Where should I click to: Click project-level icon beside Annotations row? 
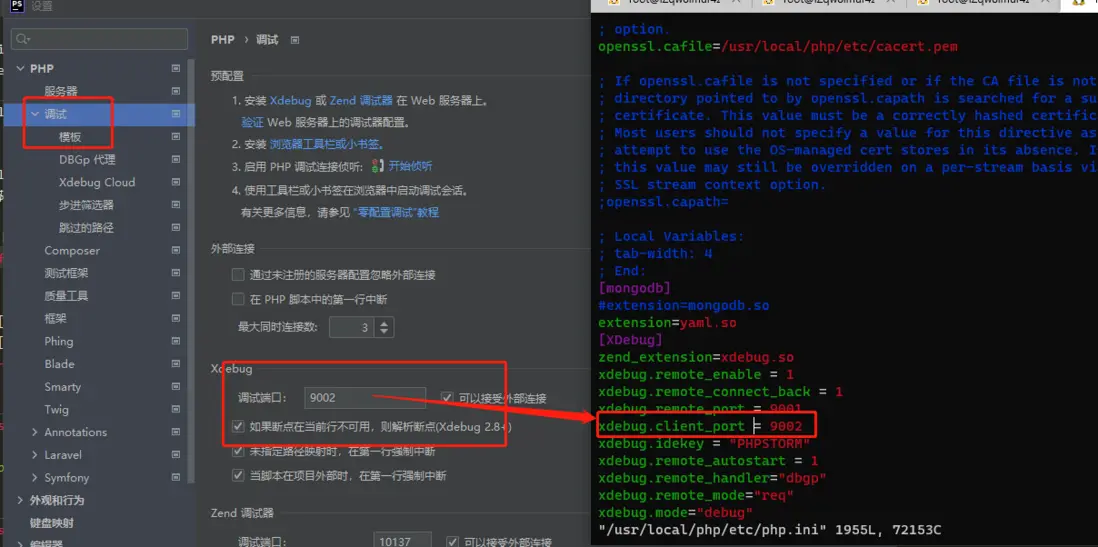click(176, 432)
